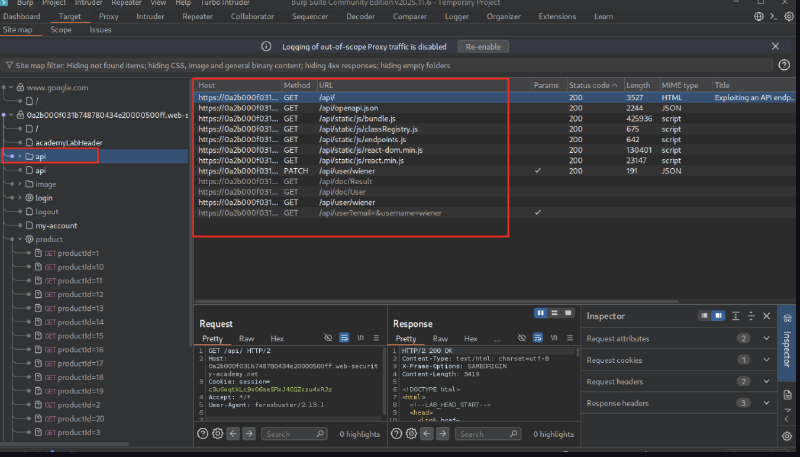The image size is (800, 457).
Task: Collapse www.google.com tree node
Action: click(x=11, y=87)
